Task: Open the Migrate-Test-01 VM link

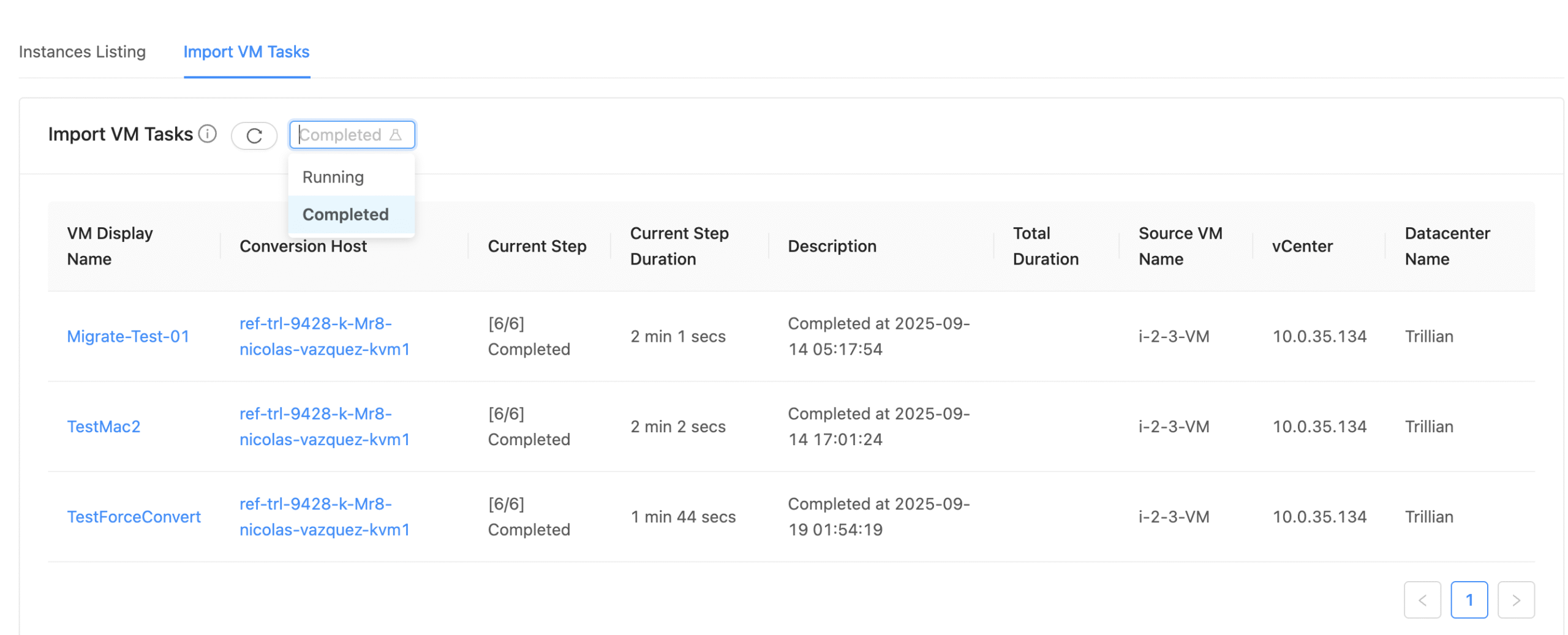Action: tap(127, 336)
